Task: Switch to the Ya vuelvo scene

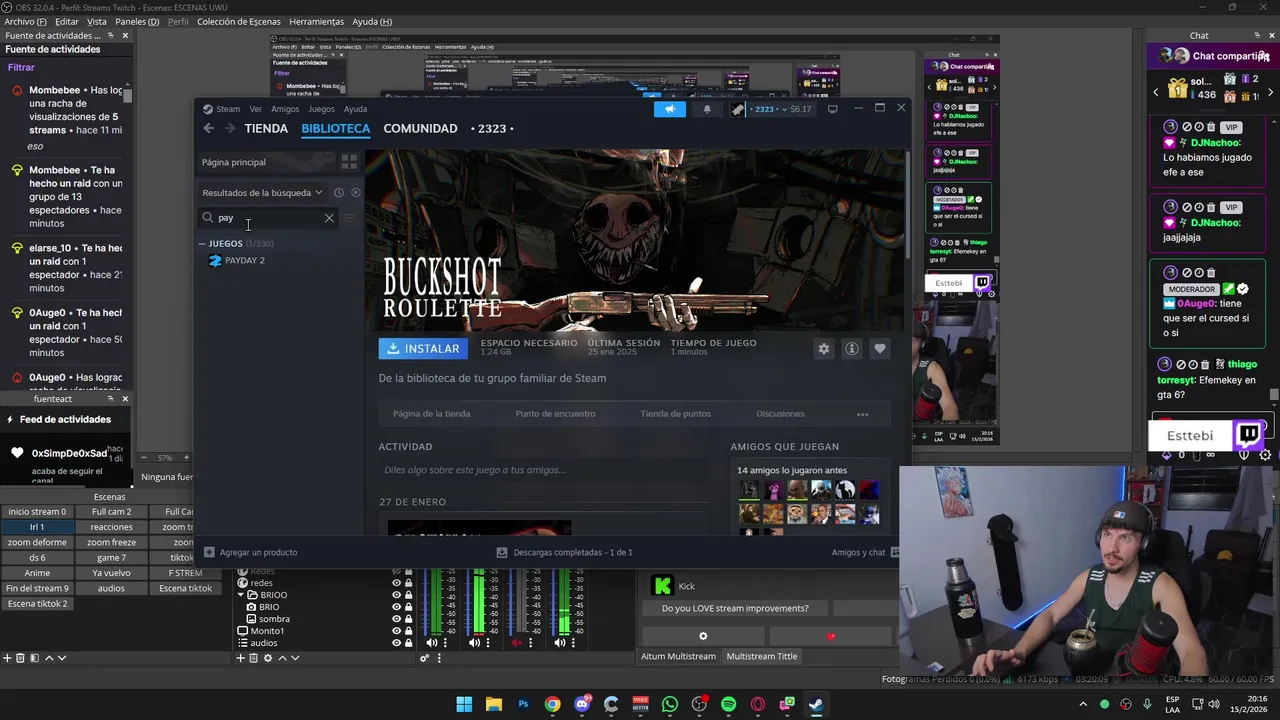Action: point(111,573)
